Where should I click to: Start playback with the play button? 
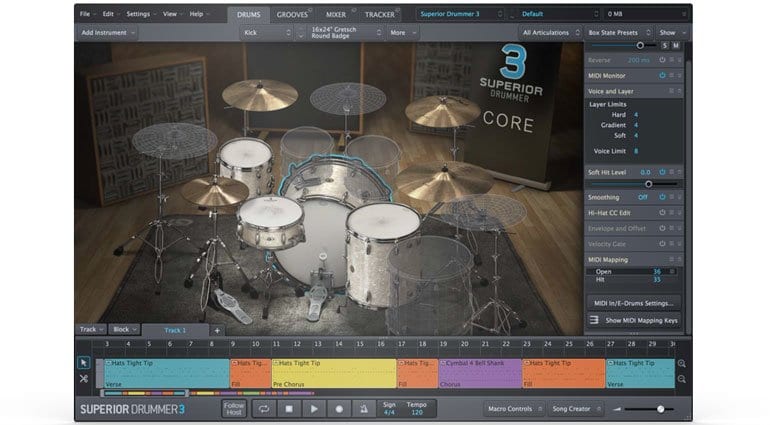click(314, 409)
